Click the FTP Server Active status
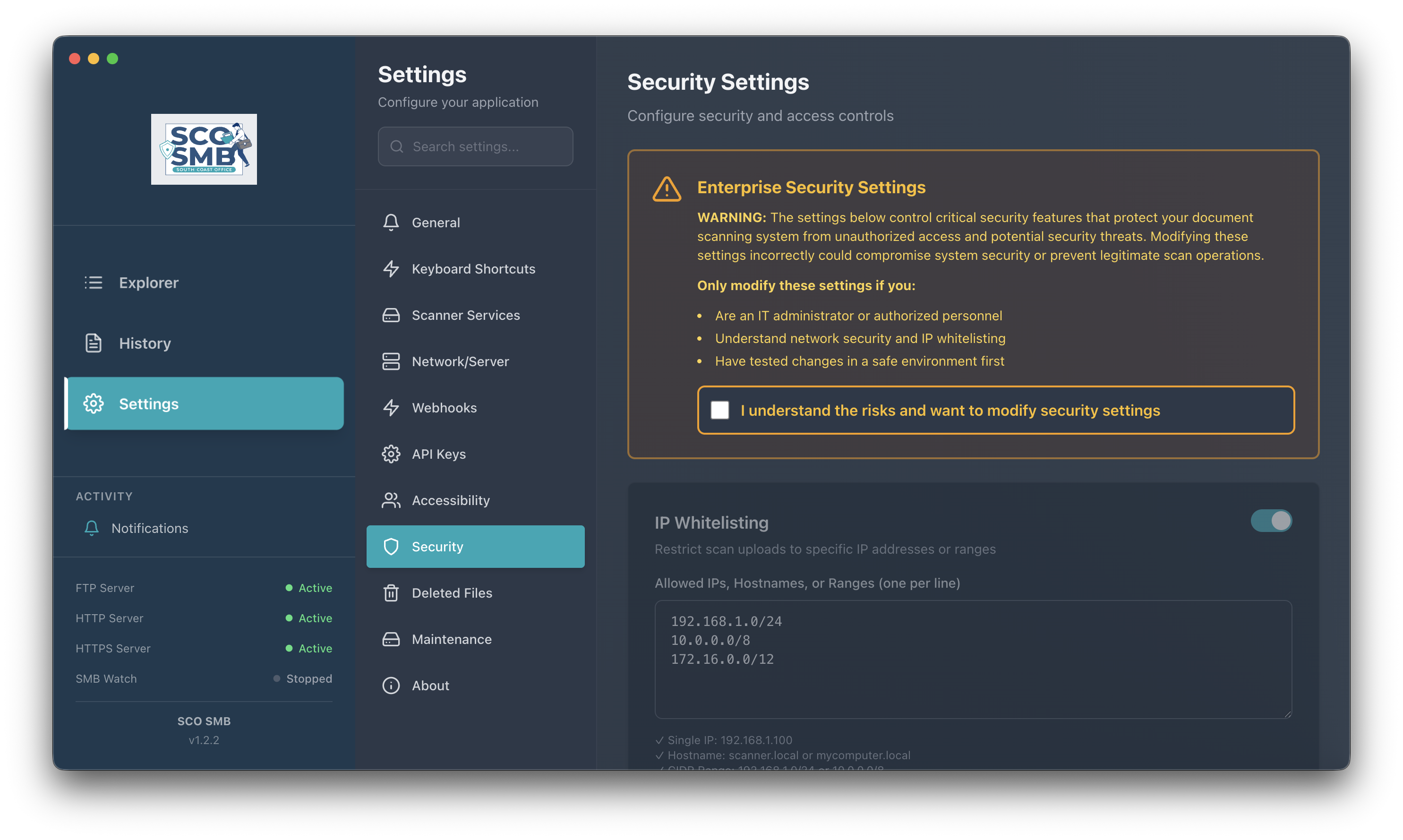1403x840 pixels. coord(308,588)
